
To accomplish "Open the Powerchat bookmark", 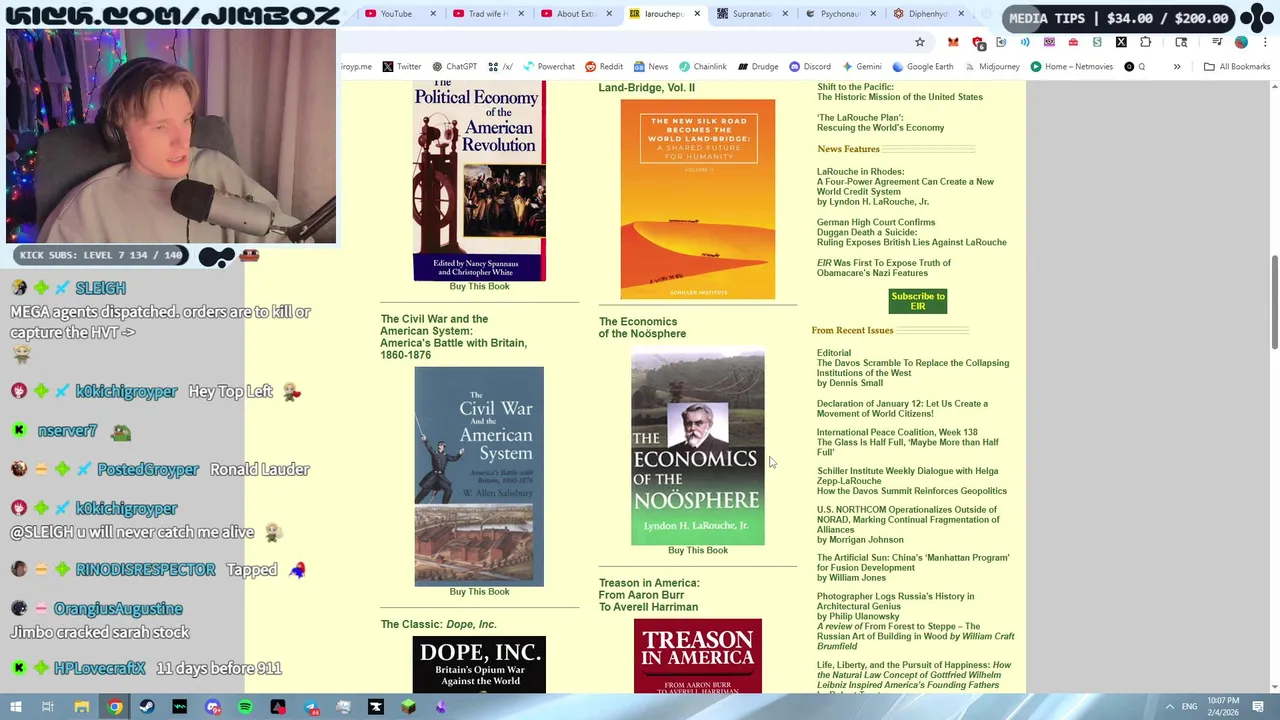I will pos(549,67).
